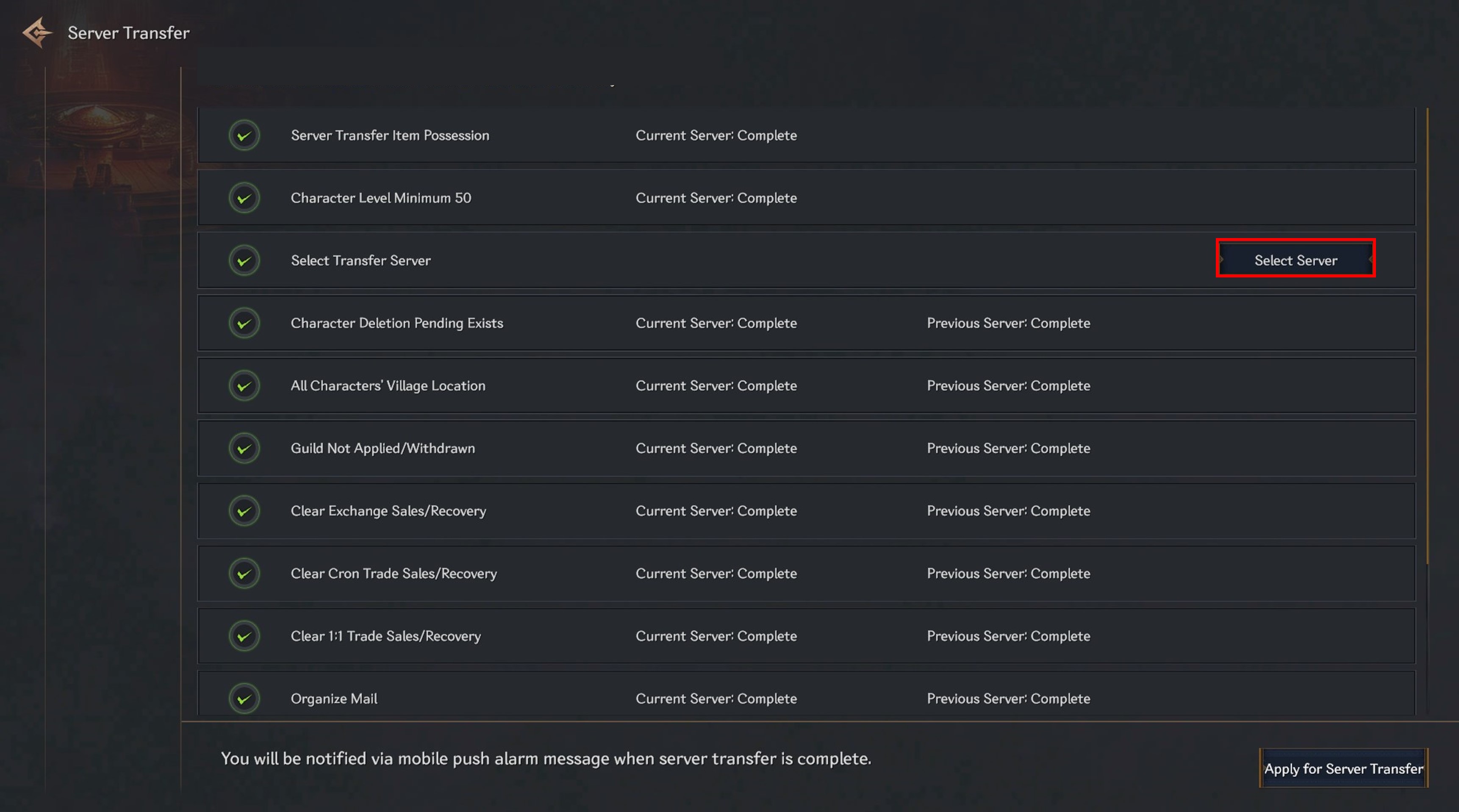This screenshot has height=812, width=1459.
Task: Click the Clear 1:1 Trade Sales/Recovery checkmark
Action: point(244,636)
